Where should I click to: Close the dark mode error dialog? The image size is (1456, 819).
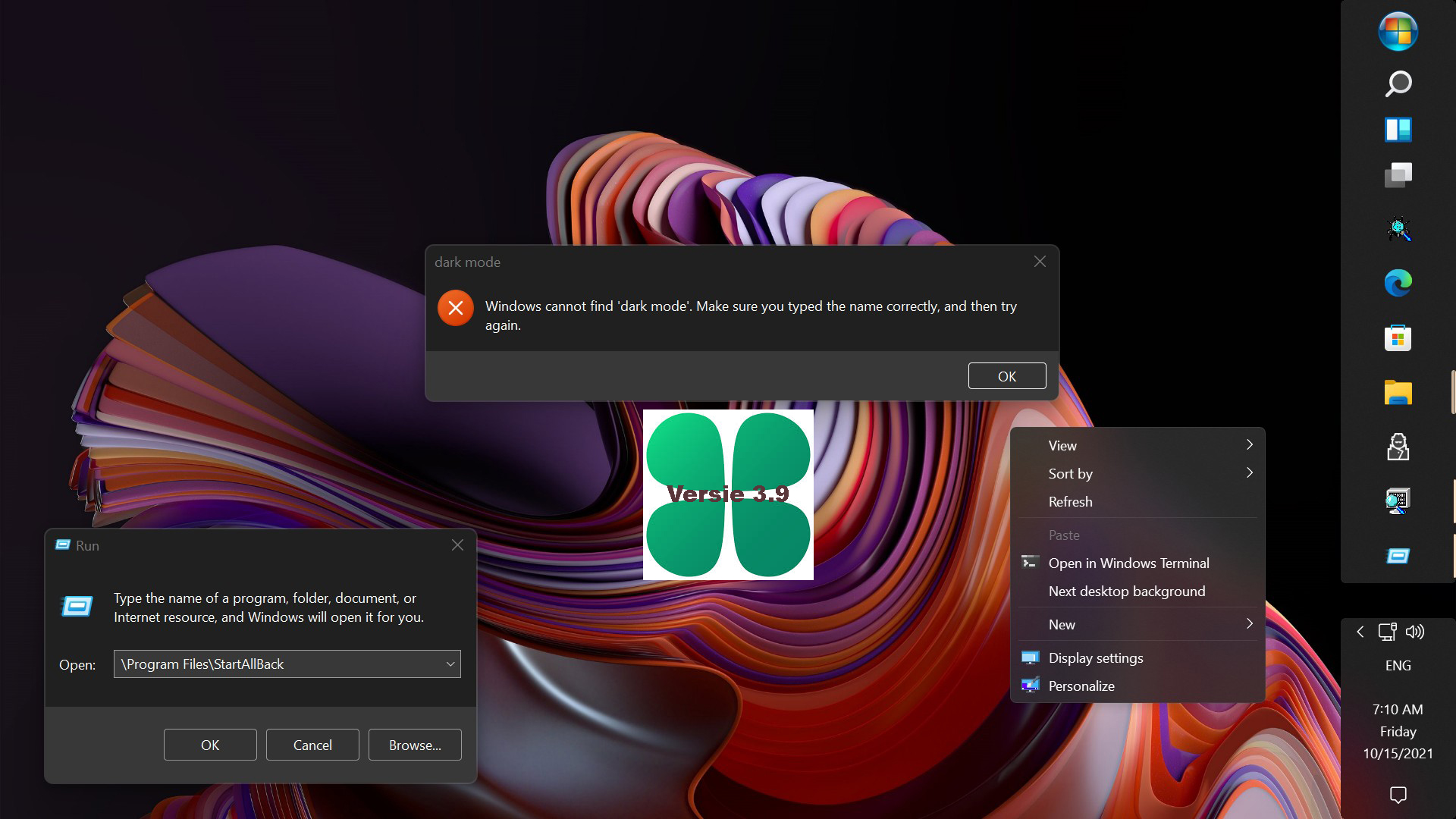1040,262
